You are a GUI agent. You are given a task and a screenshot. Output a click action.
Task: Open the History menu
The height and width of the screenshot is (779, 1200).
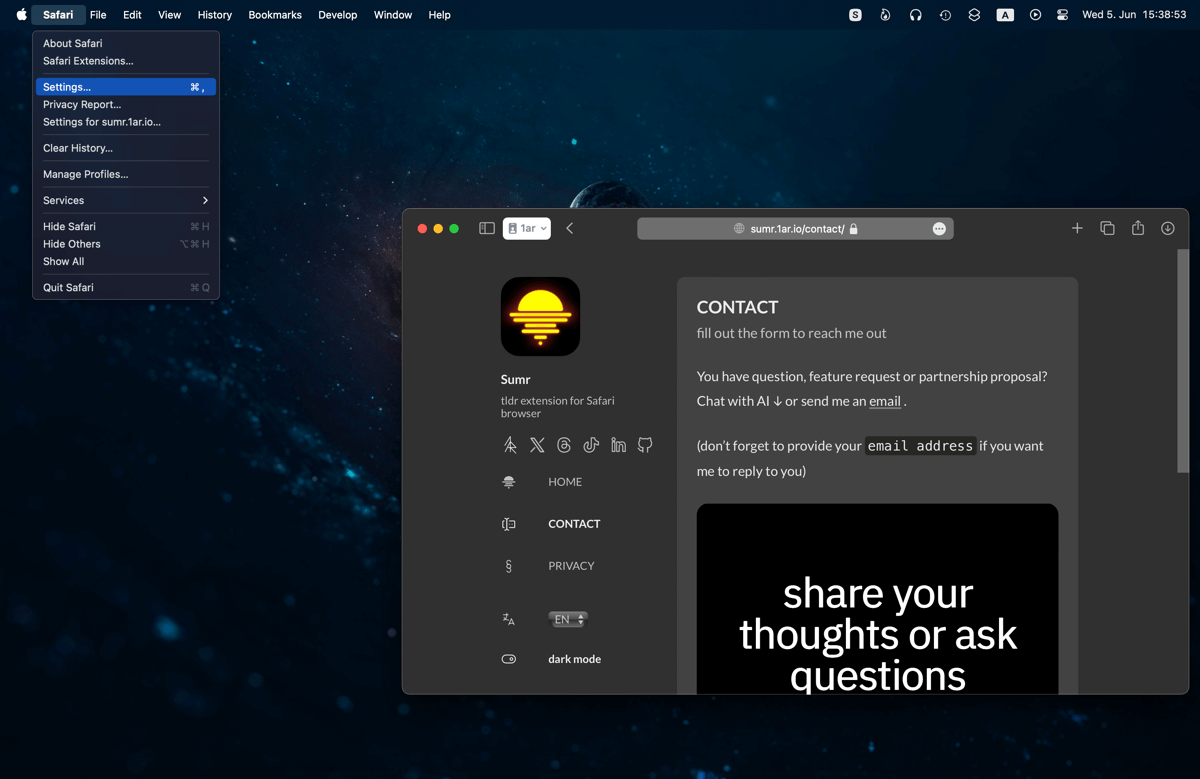tap(215, 15)
